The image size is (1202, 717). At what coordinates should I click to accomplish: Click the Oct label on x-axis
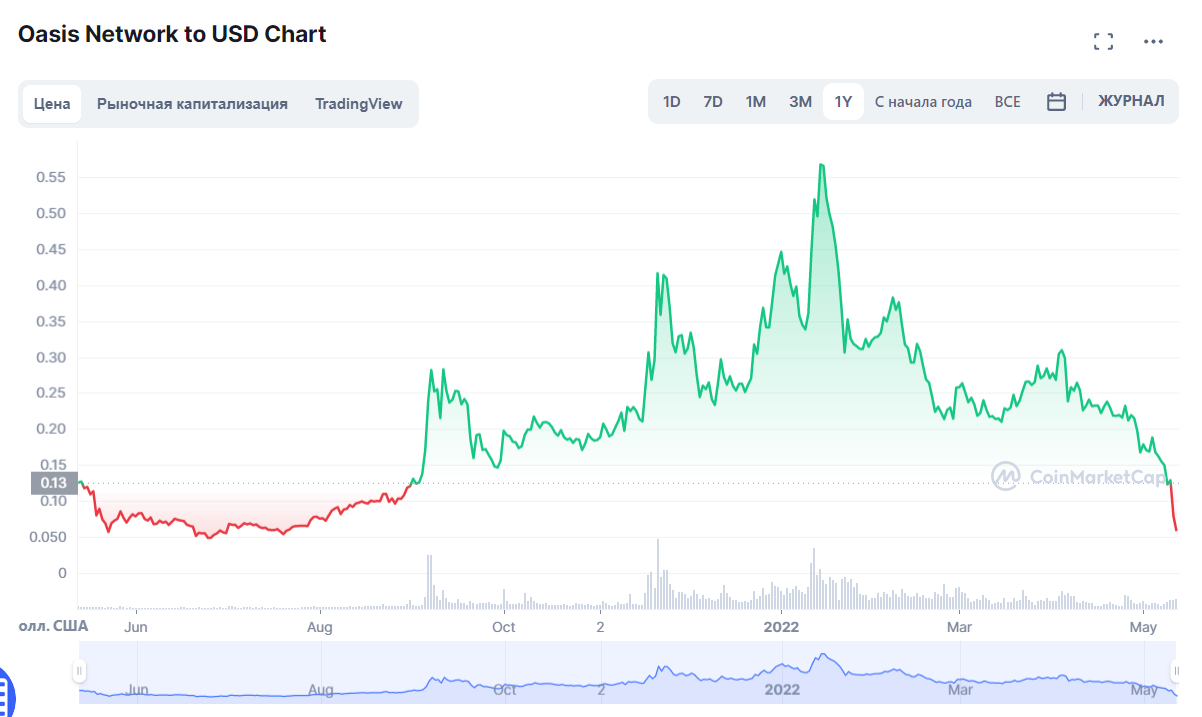coord(504,627)
